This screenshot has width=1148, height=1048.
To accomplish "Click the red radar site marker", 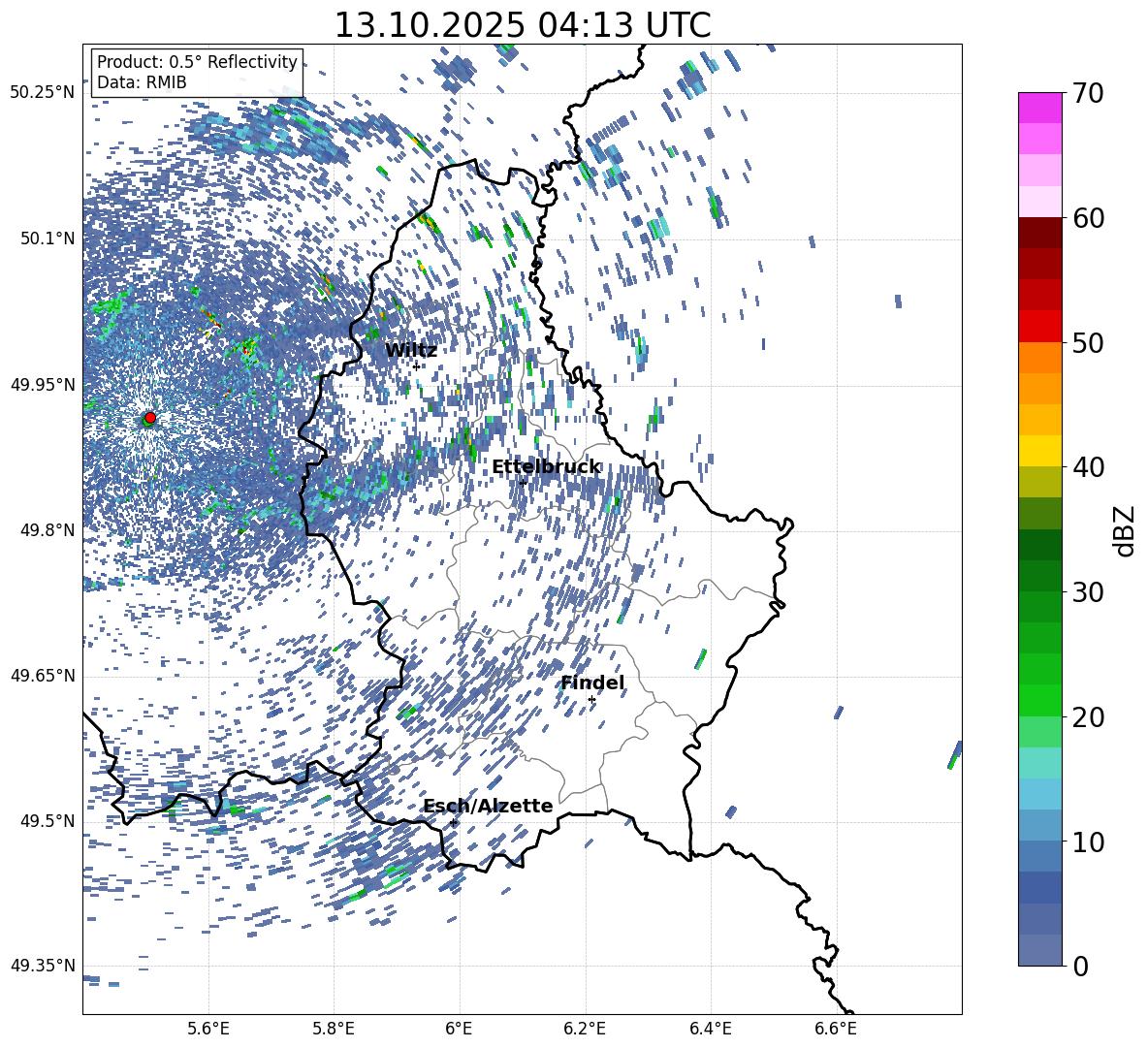I will click(150, 417).
